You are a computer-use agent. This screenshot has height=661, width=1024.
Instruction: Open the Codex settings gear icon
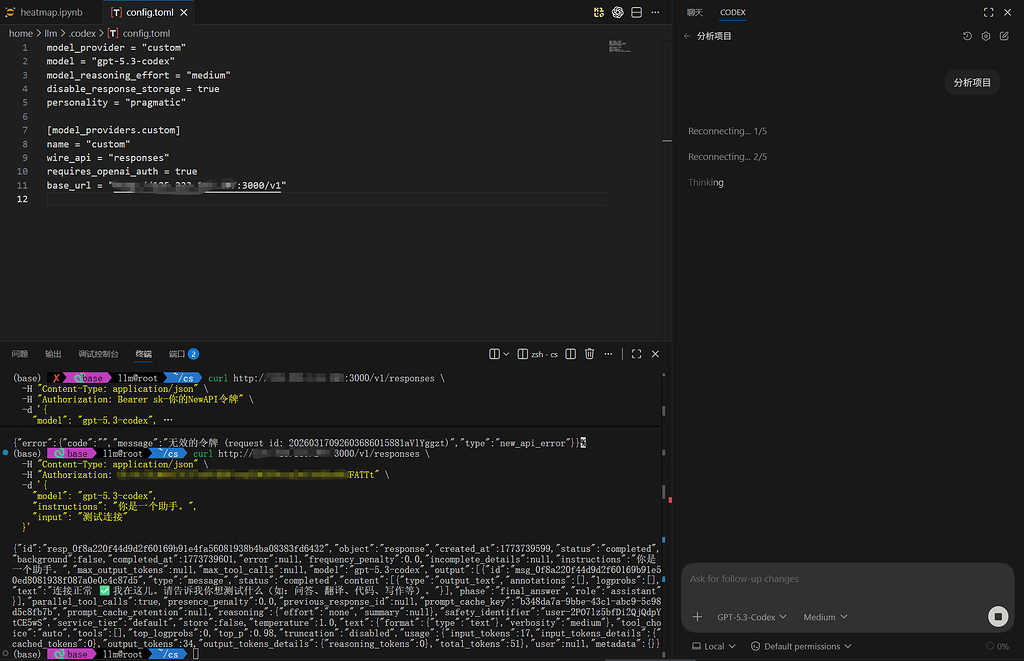point(986,36)
